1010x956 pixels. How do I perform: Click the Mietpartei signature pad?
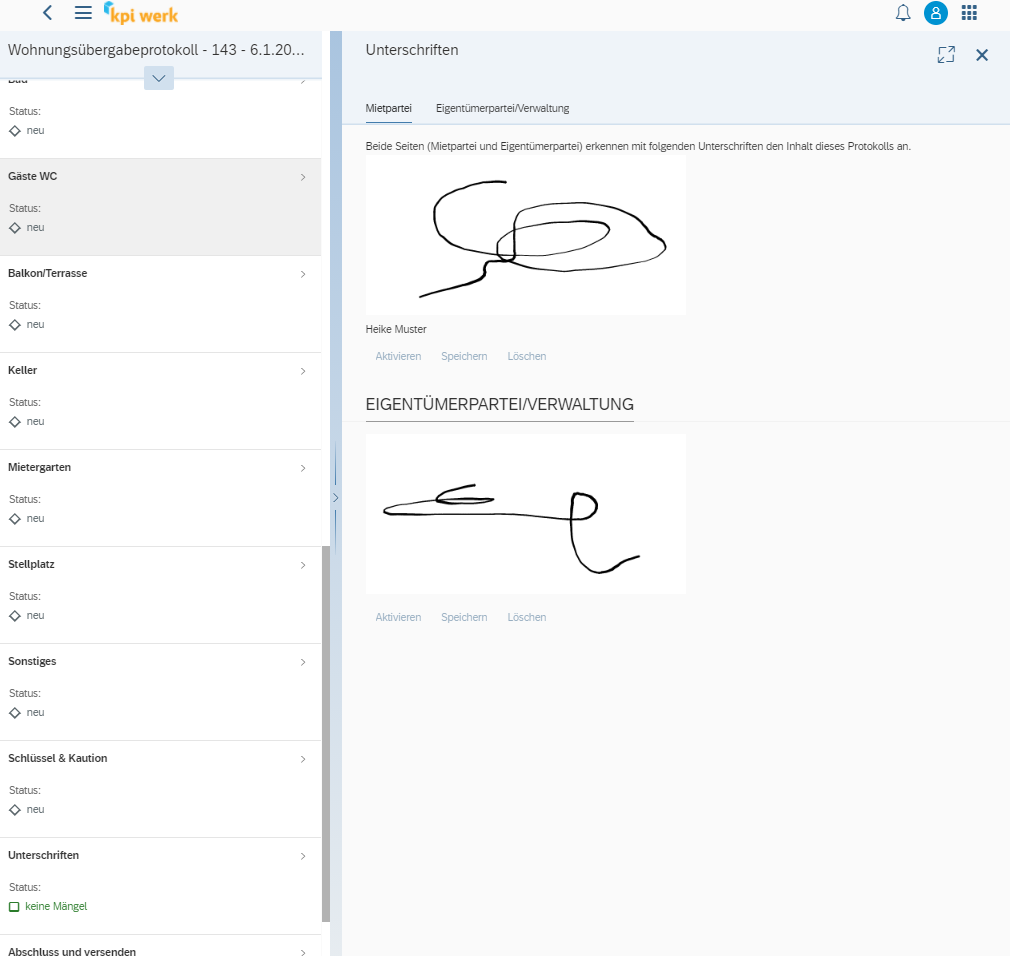pos(526,234)
